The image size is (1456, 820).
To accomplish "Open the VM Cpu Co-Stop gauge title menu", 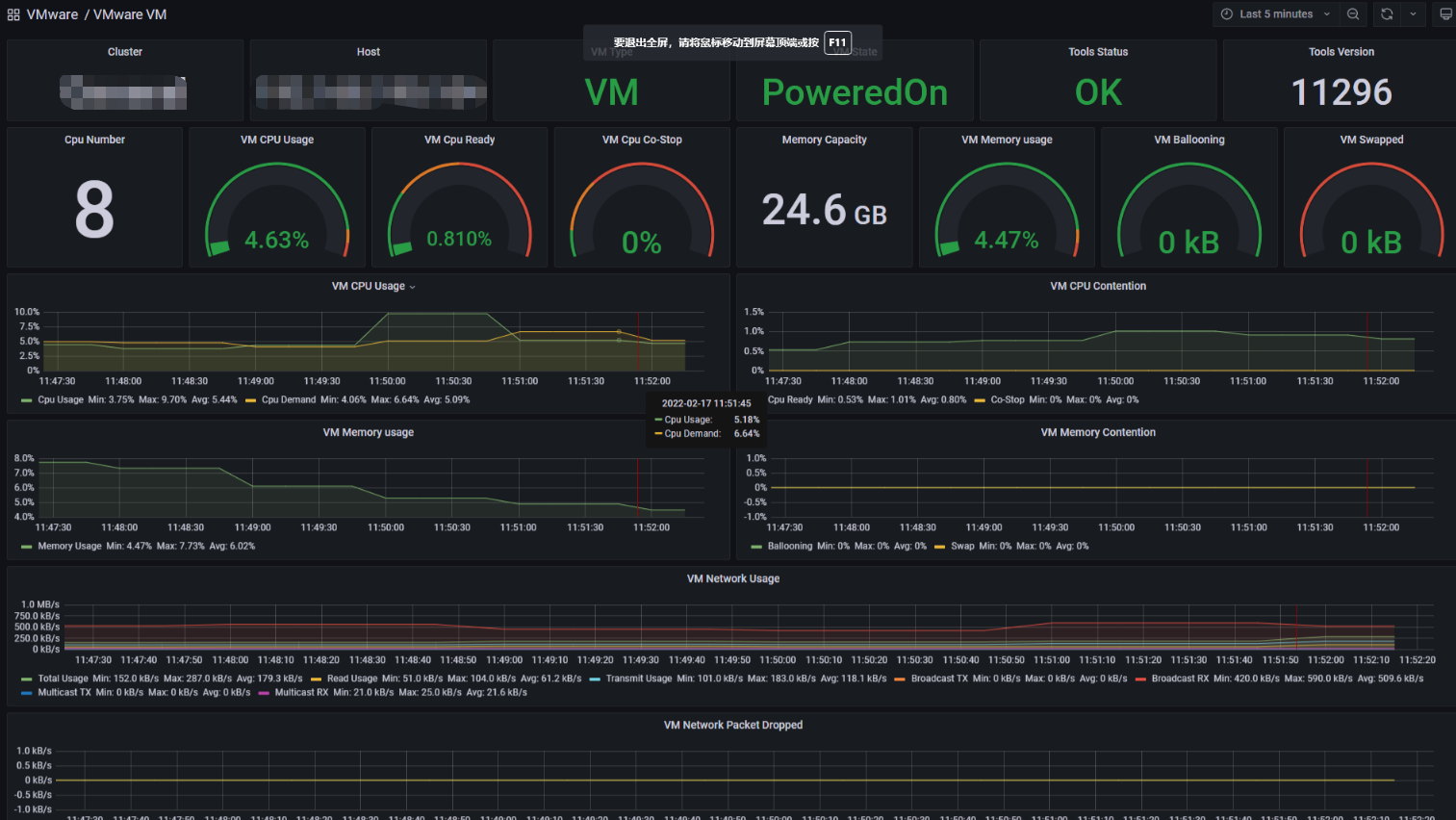I will pos(642,140).
